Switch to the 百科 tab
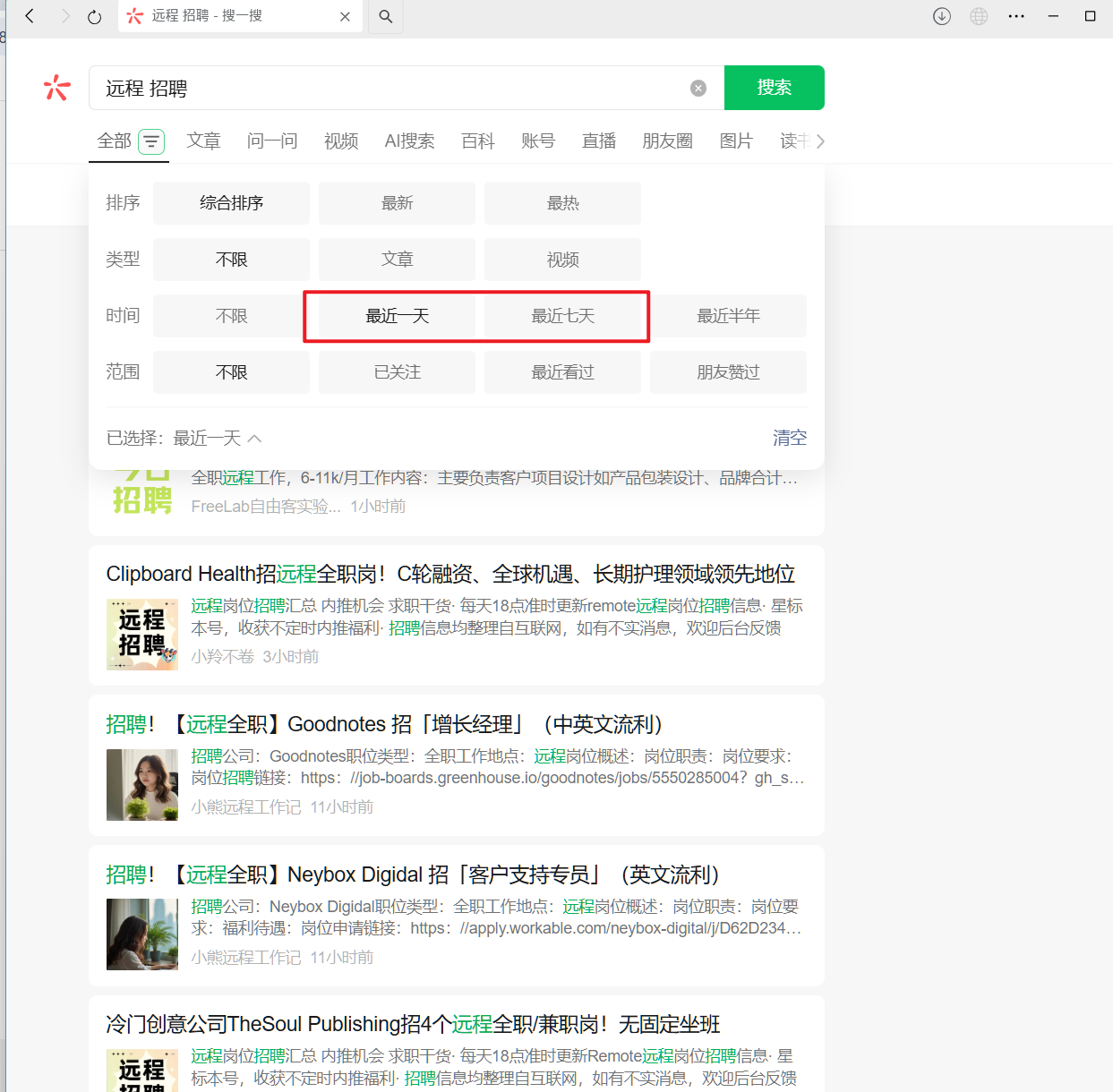The image size is (1113, 1092). point(478,141)
